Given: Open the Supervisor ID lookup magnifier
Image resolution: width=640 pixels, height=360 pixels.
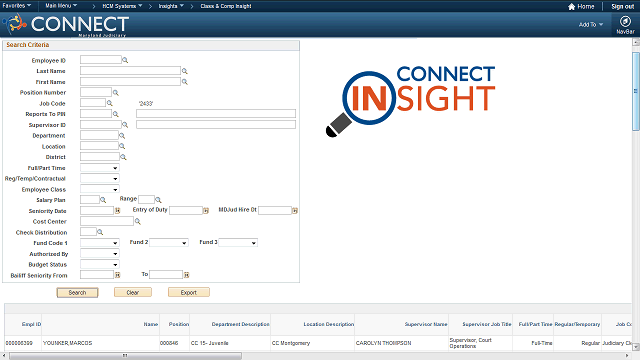Looking at the screenshot, I should point(125,125).
